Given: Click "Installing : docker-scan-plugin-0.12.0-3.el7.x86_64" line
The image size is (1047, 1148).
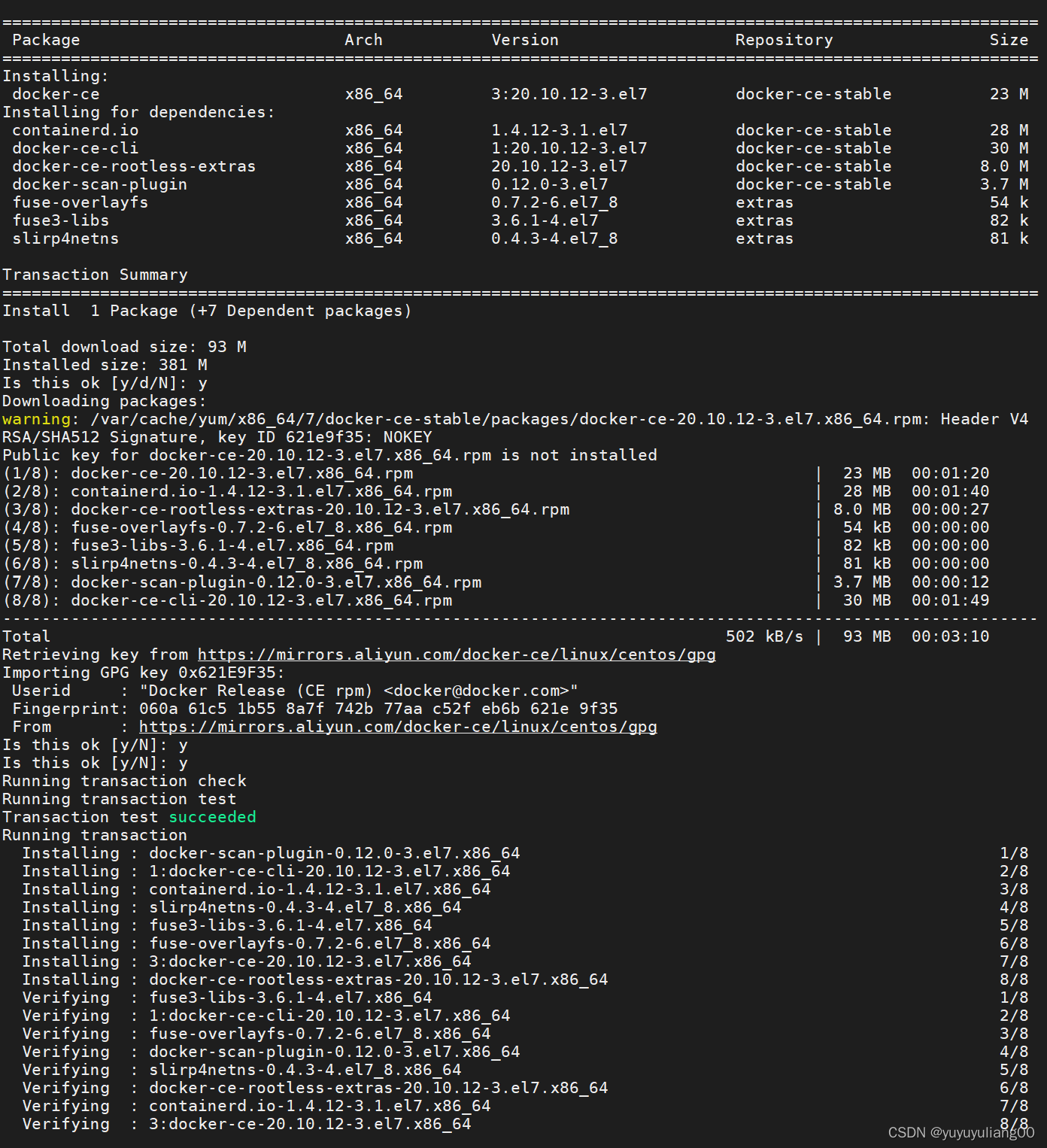Looking at the screenshot, I should pyautogui.click(x=525, y=853).
